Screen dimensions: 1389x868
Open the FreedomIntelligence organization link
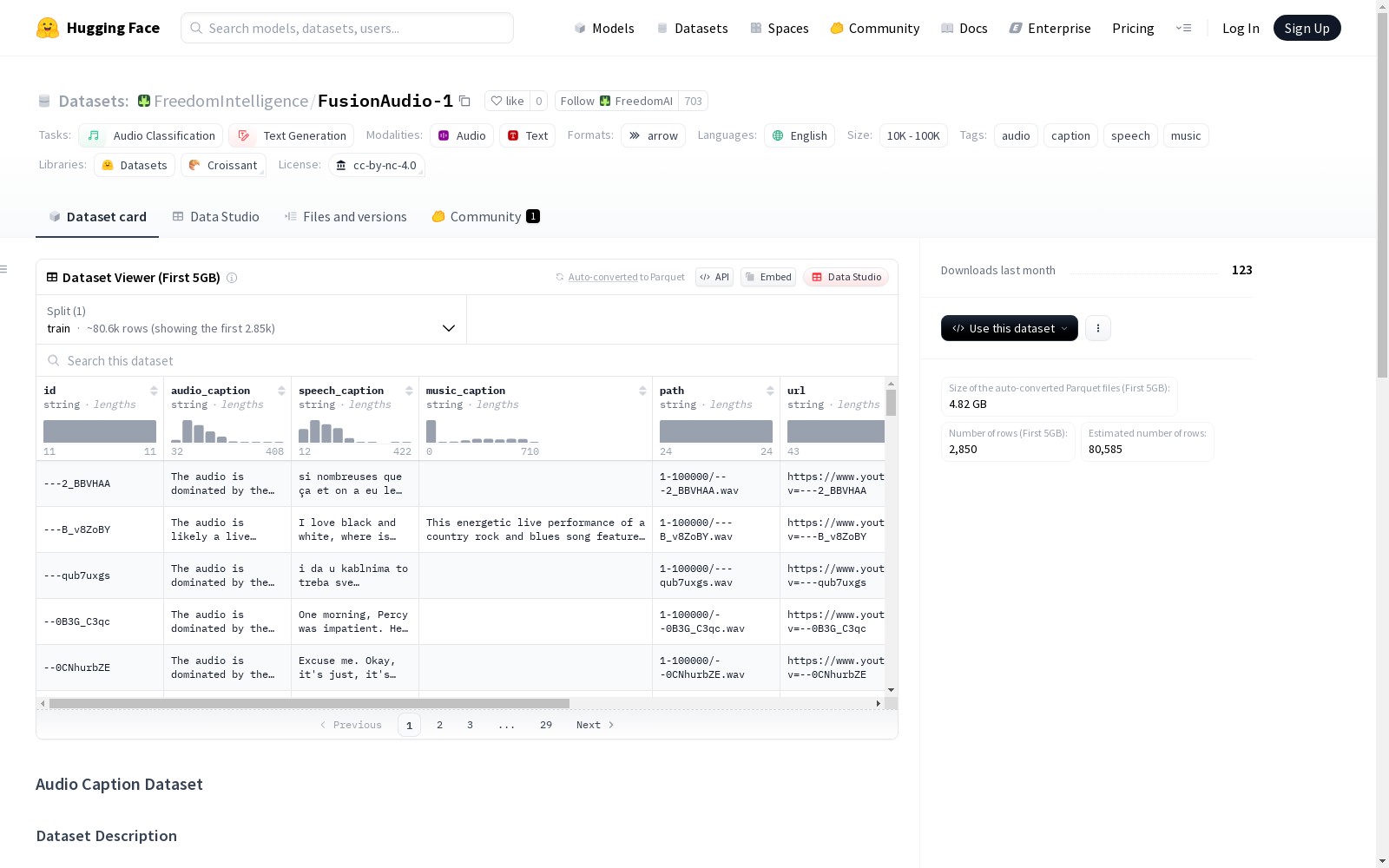point(231,101)
